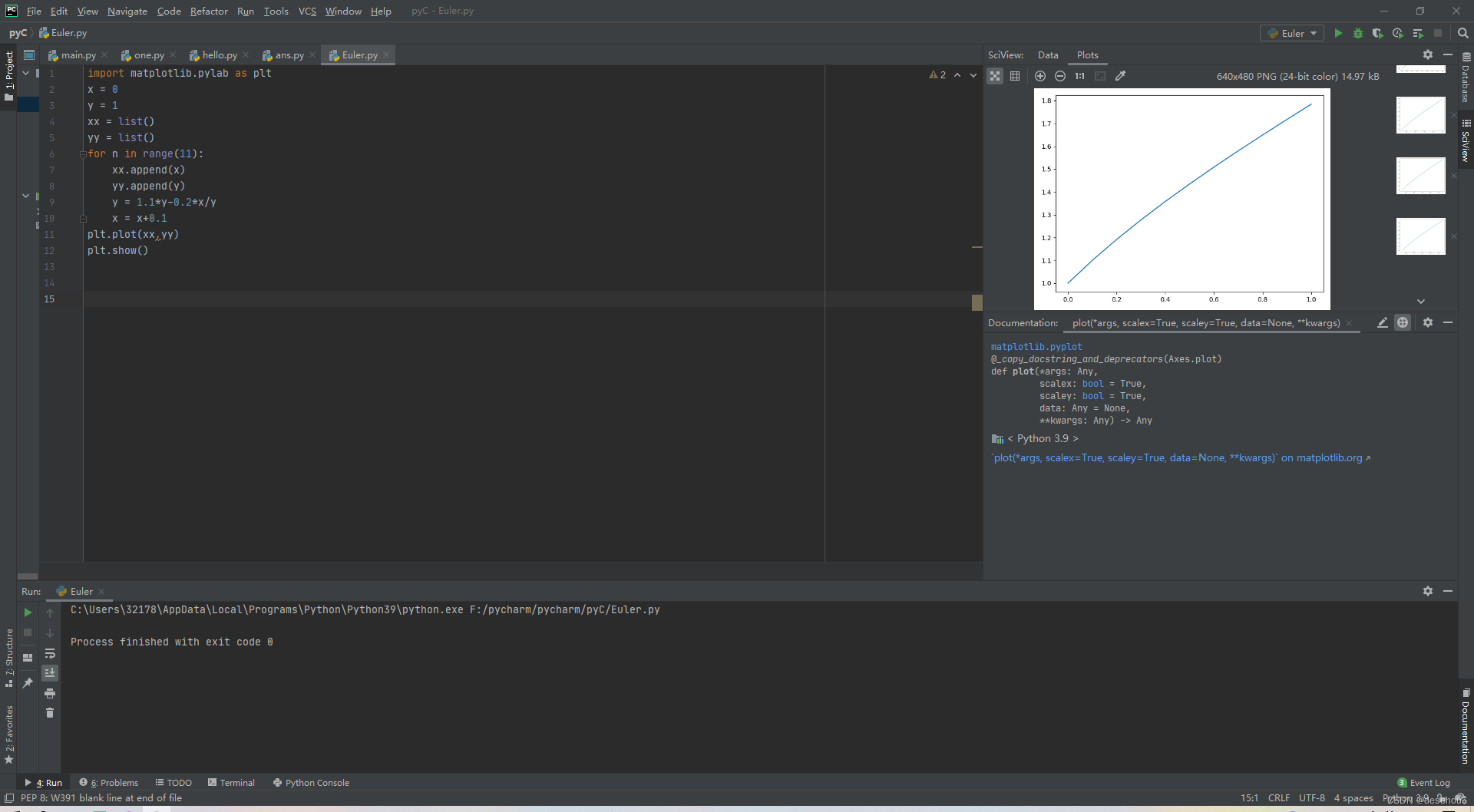The height and width of the screenshot is (812, 1474).
Task: Open the Navigate menu
Action: pyautogui.click(x=127, y=11)
